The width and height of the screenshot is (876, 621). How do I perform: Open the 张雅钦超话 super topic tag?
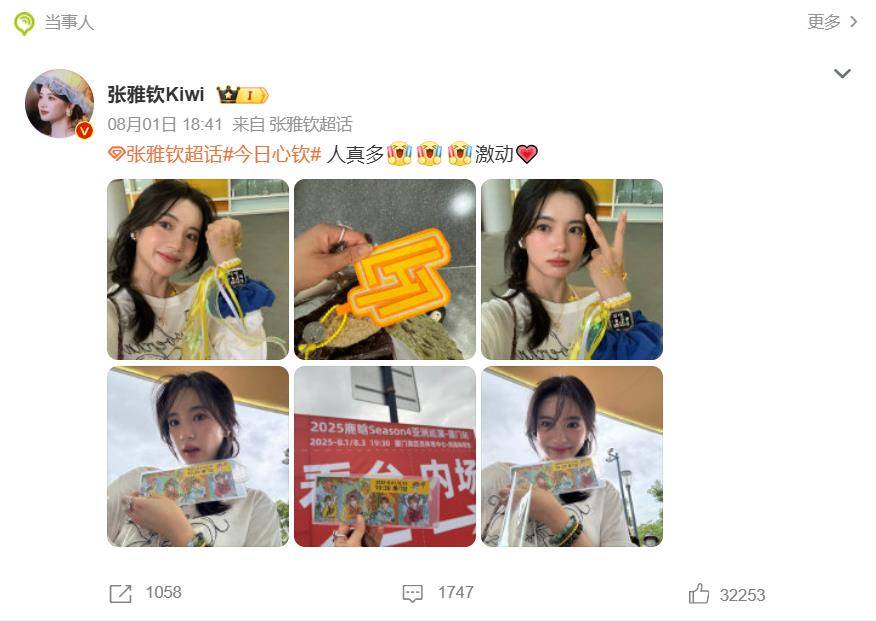[x=174, y=154]
